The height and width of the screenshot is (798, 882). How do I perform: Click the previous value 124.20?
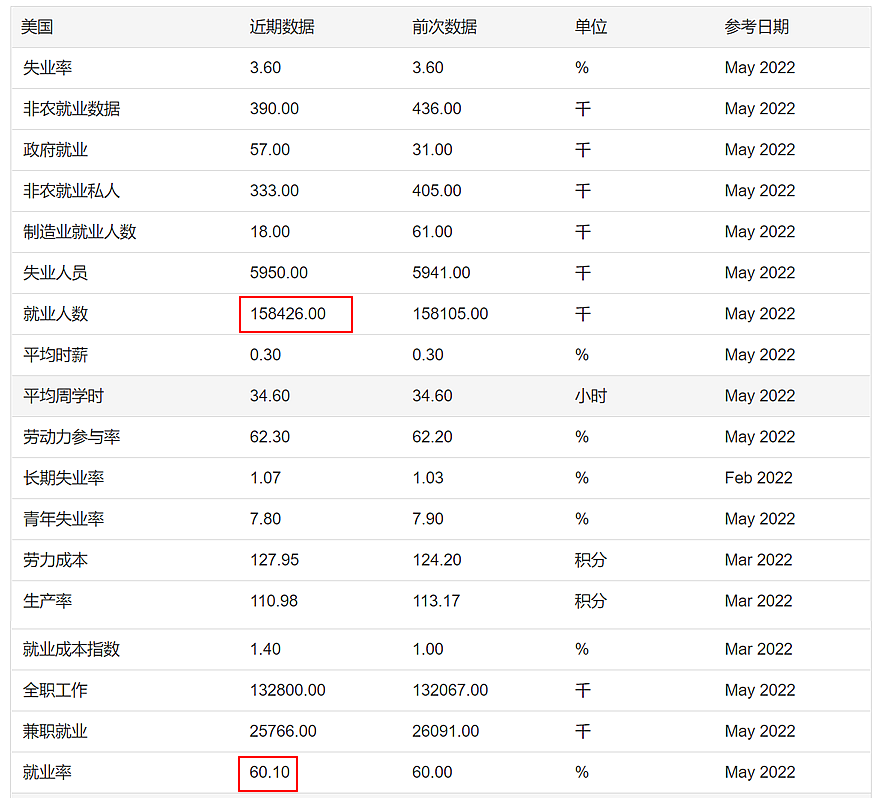436,560
